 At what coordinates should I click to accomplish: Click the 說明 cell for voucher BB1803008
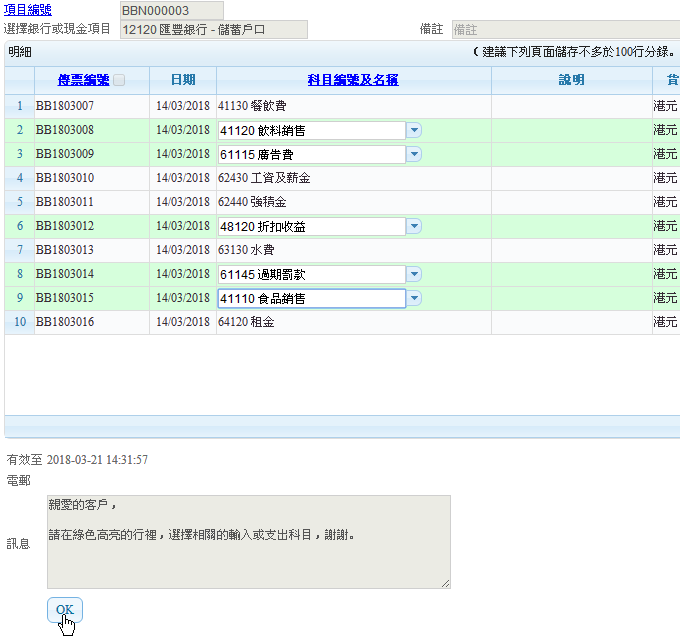tap(571, 130)
